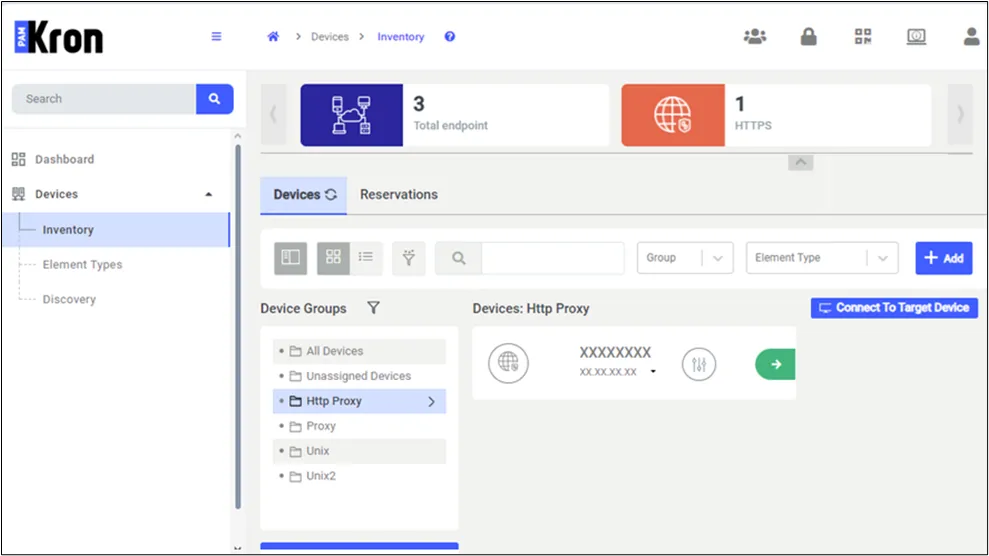Open the help question mark icon
989x556 pixels.
point(450,37)
